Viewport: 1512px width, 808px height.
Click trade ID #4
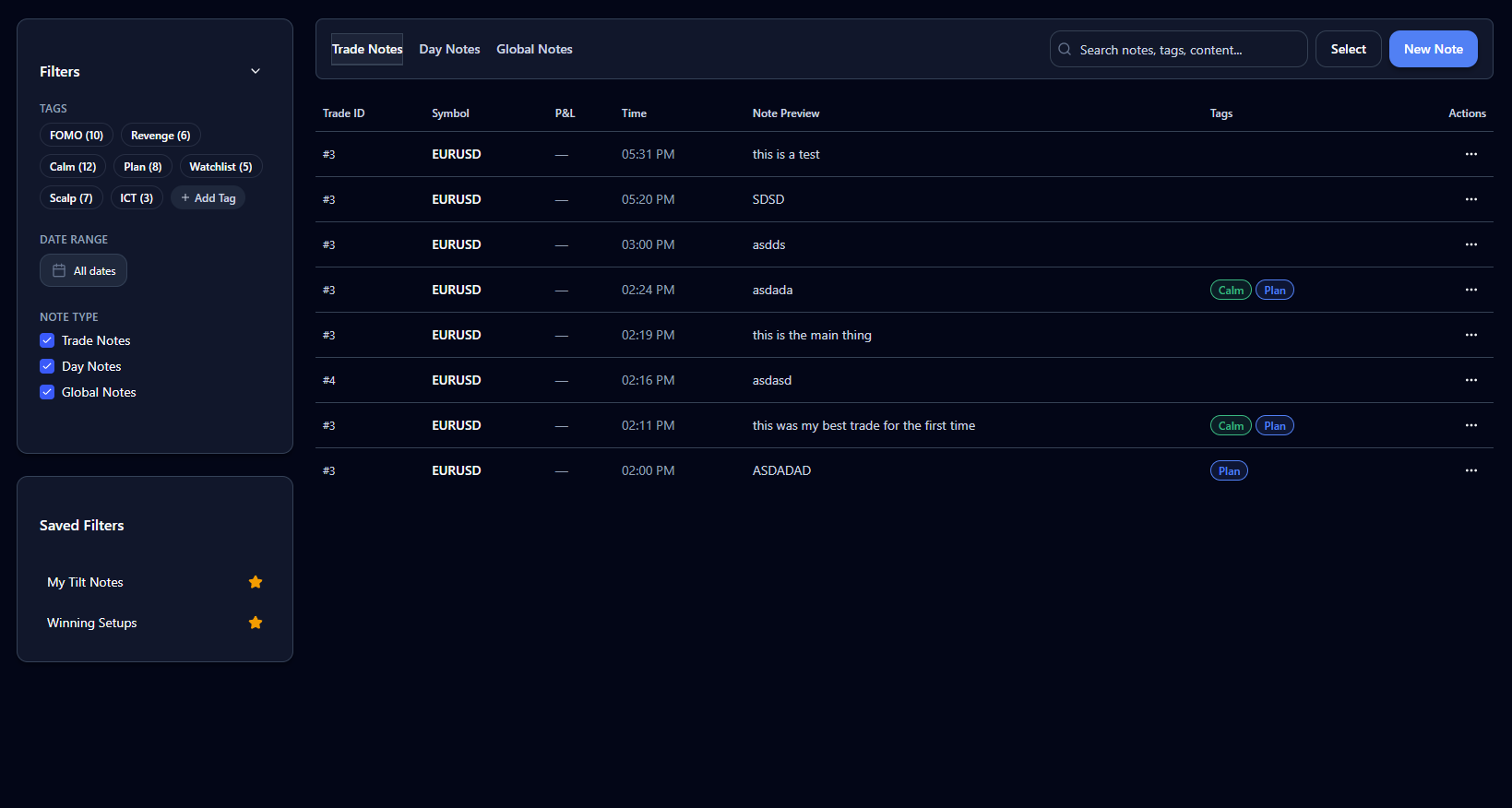coord(329,380)
